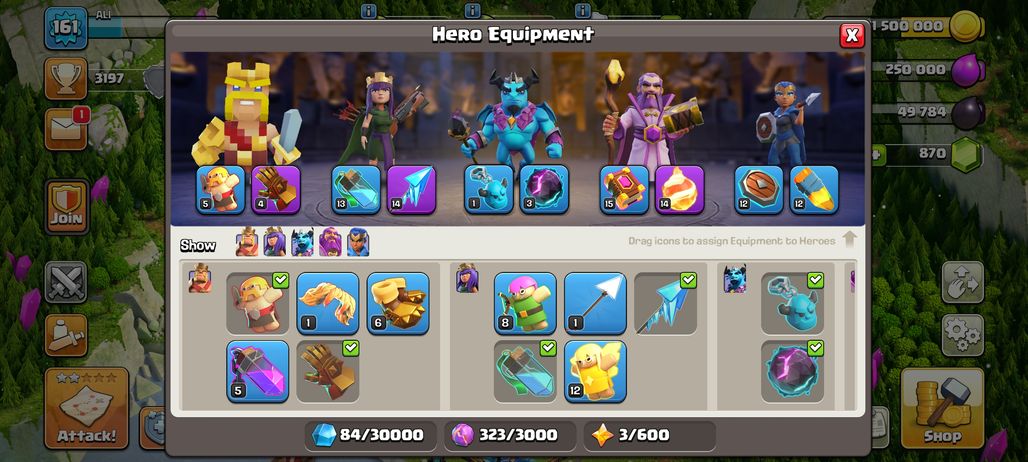Pick the Archer Puppet level 8 equipment
Viewport: 1028px width, 462px height.
coord(525,303)
